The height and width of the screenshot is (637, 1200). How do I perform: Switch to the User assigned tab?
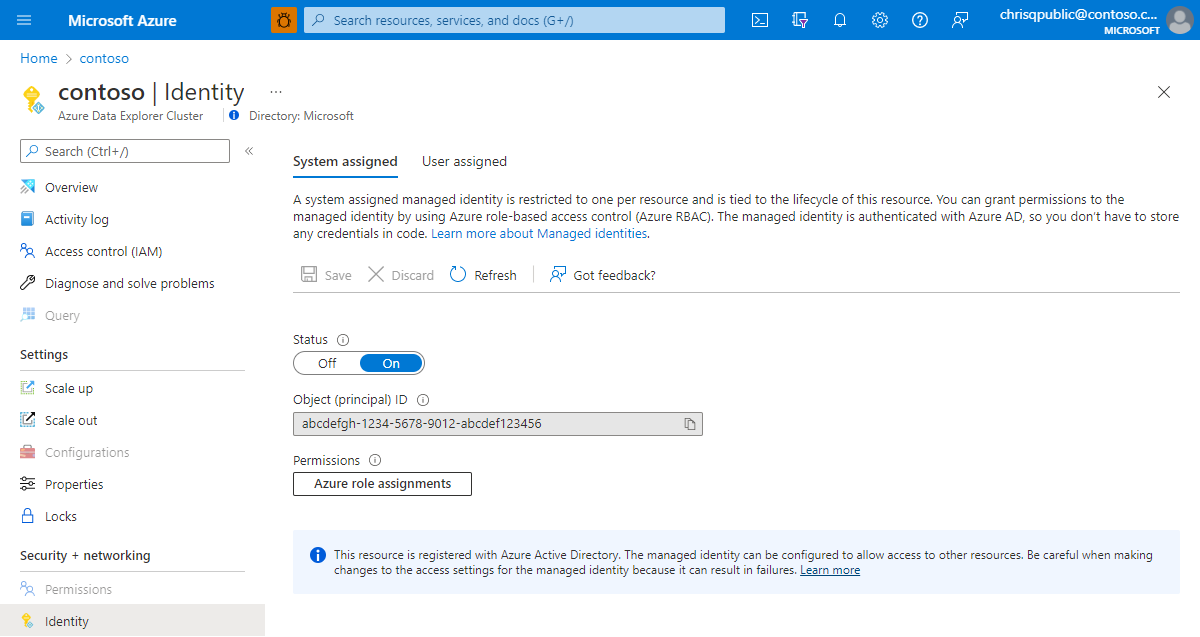pyautogui.click(x=464, y=161)
